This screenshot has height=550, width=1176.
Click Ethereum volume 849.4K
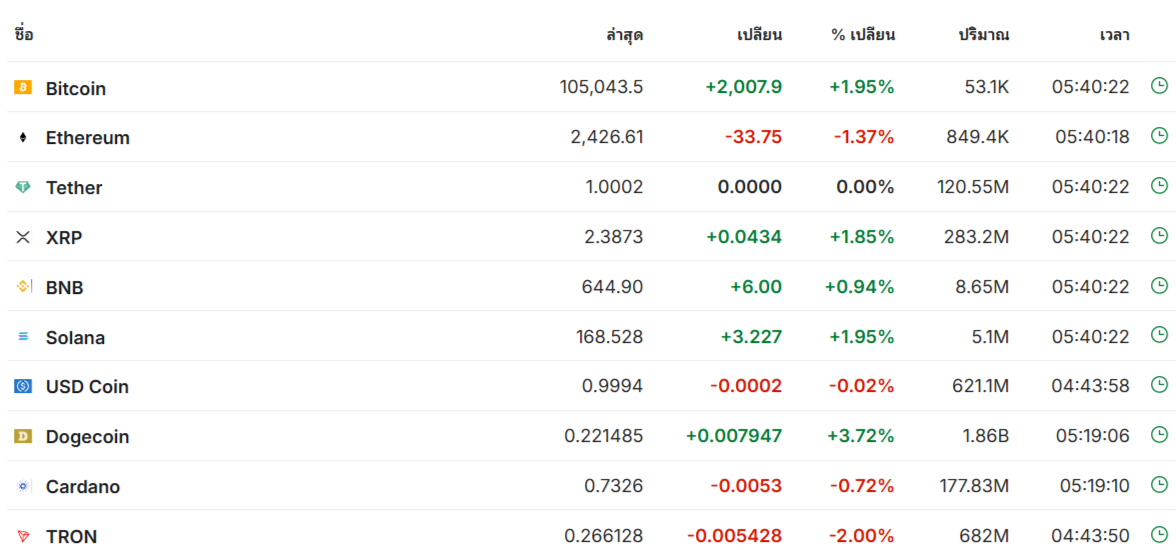(x=977, y=137)
